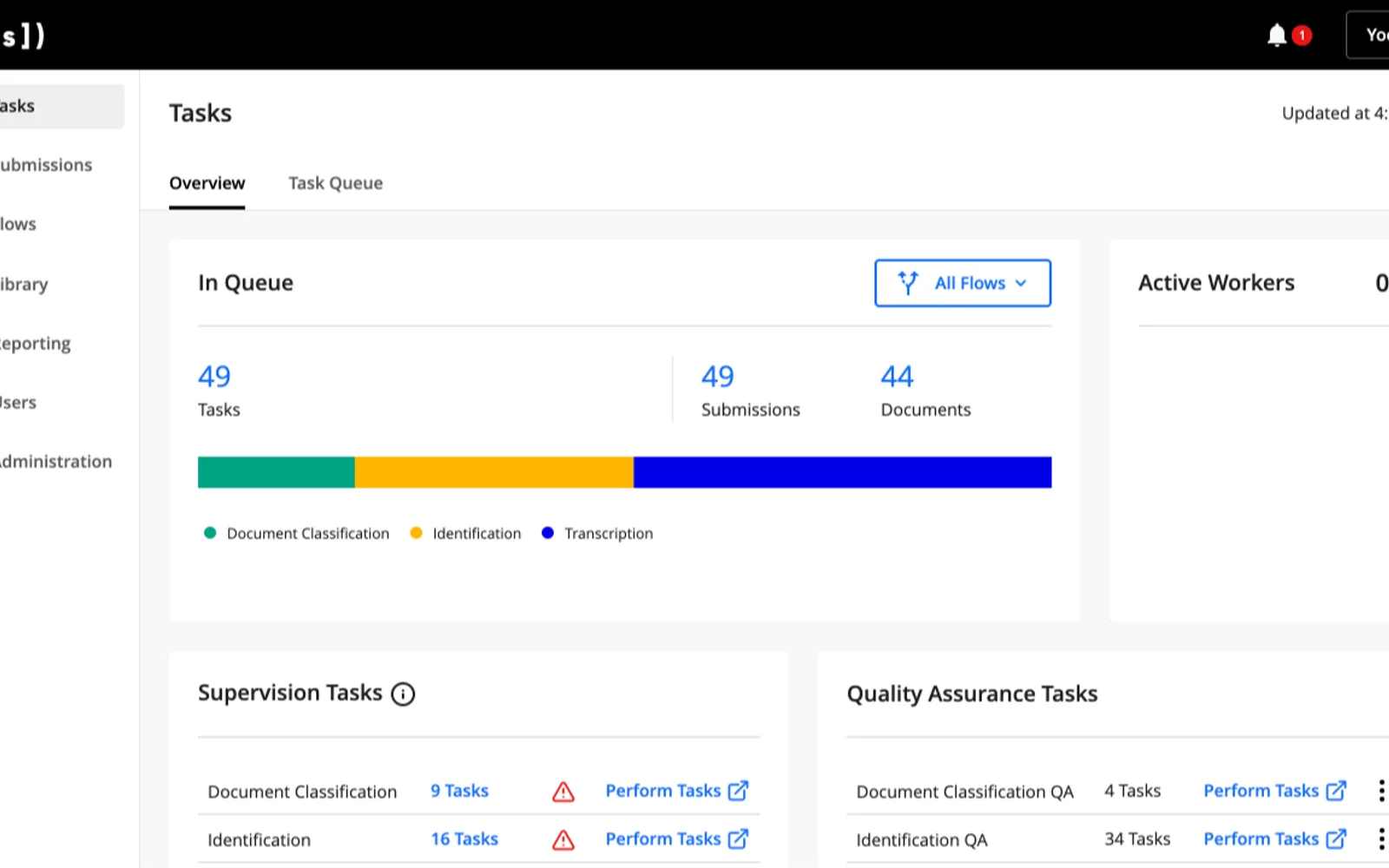Screen dimensions: 1389x868
Task: Click Identification legend entry
Action: tap(466, 533)
